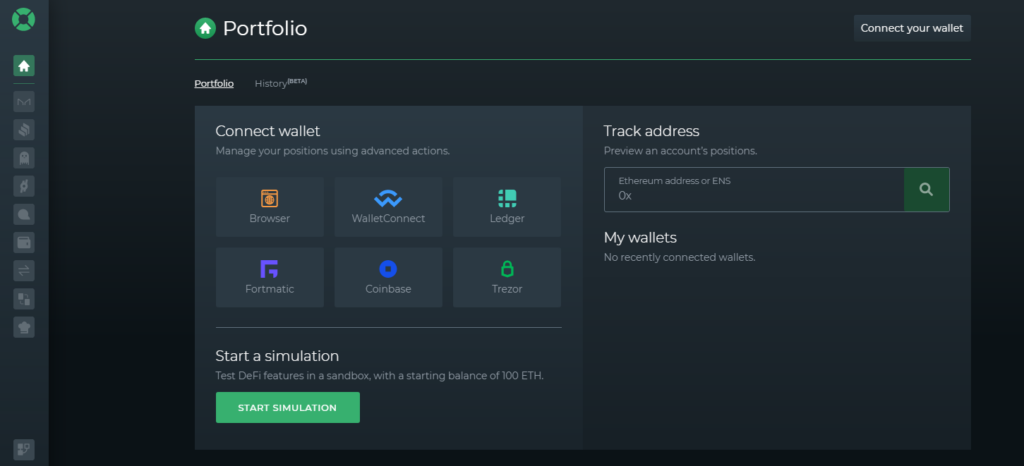
Task: Click the START SIMULATION button
Action: [x=288, y=407]
